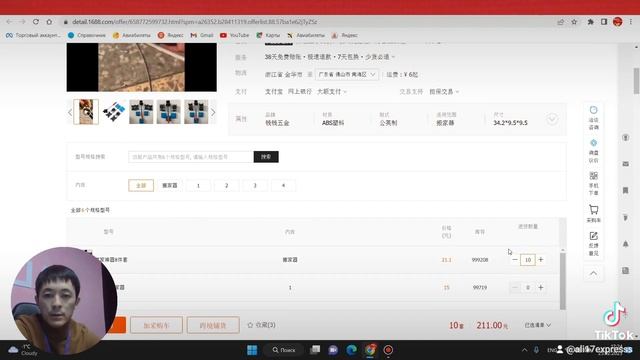
Task: Click the back-to-top chevron button
Action: (x=593, y=273)
